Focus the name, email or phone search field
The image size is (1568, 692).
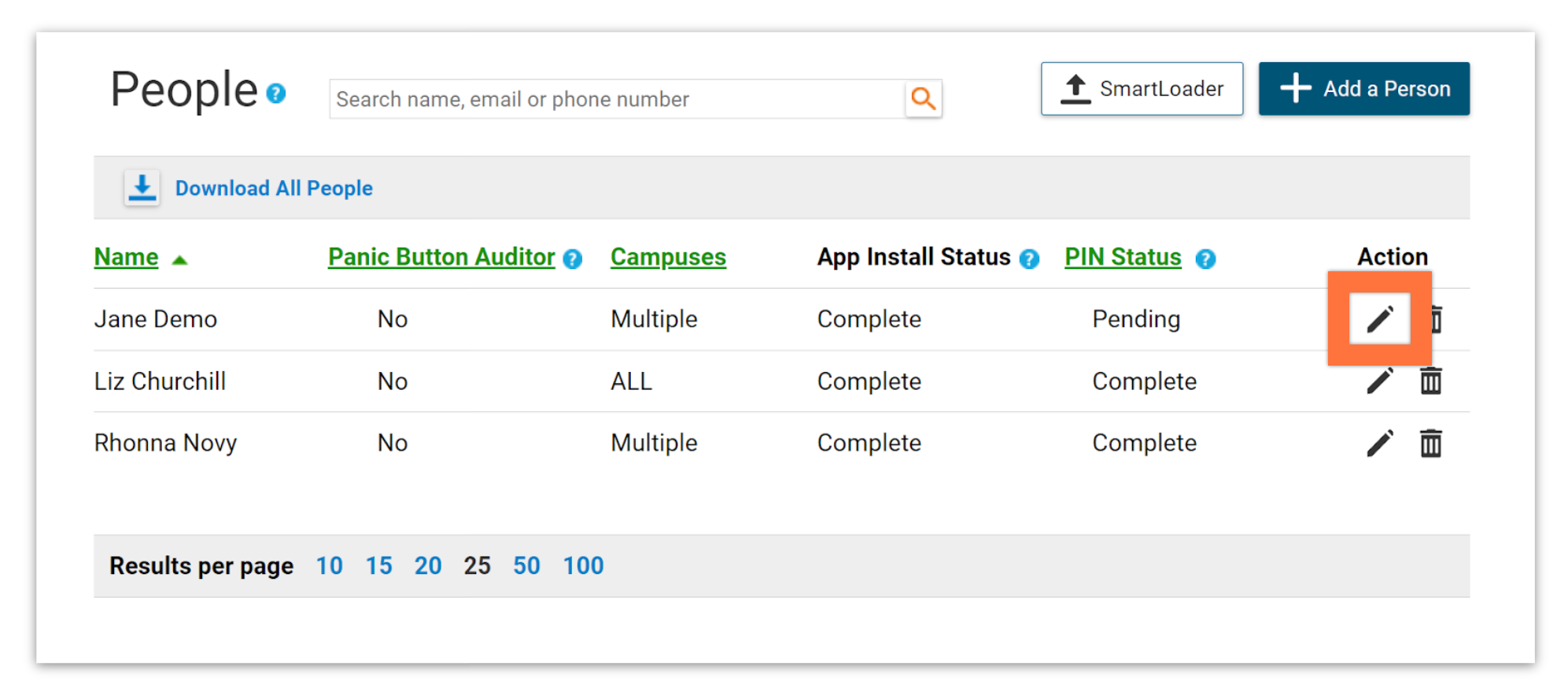(x=618, y=99)
